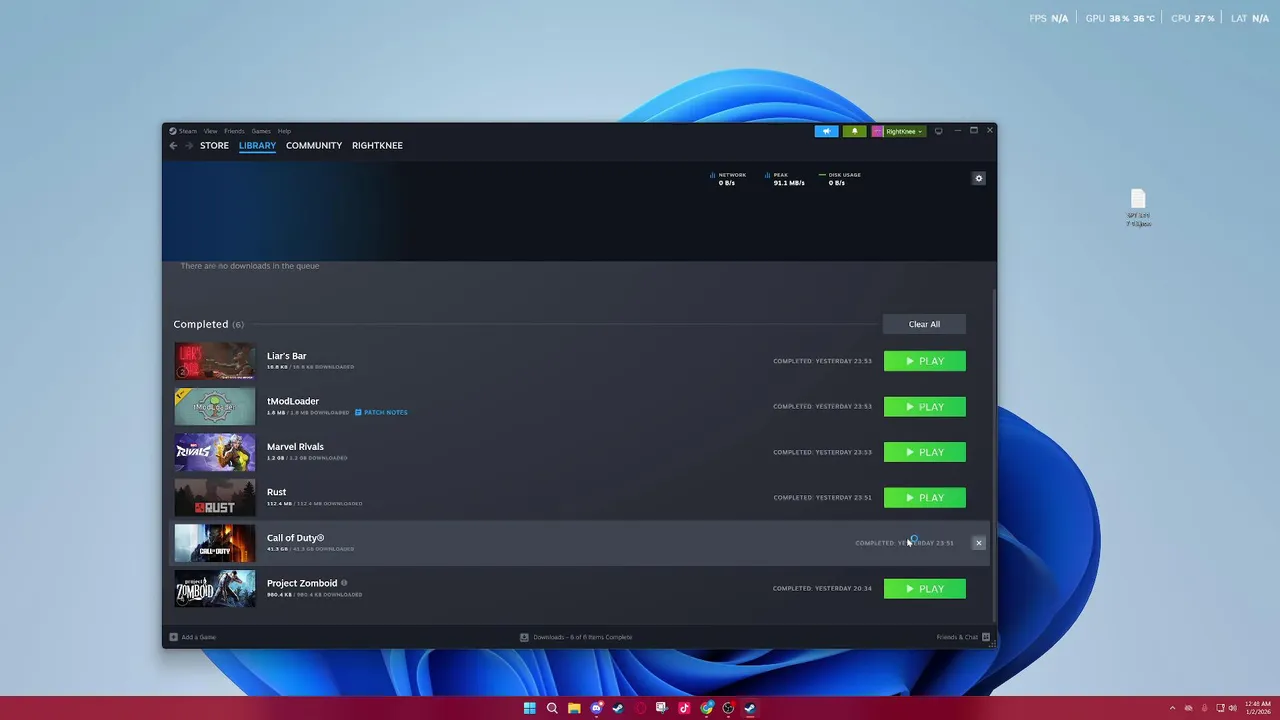Screen dimensions: 1280x720
Task: Open the RightKnee account dropdown
Action: pyautogui.click(x=899, y=131)
